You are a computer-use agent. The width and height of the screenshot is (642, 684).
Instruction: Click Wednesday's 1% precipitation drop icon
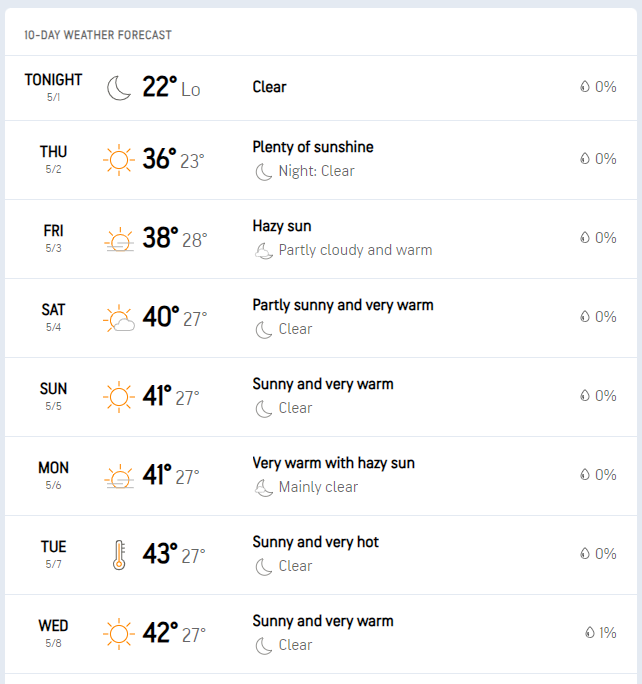[589, 633]
